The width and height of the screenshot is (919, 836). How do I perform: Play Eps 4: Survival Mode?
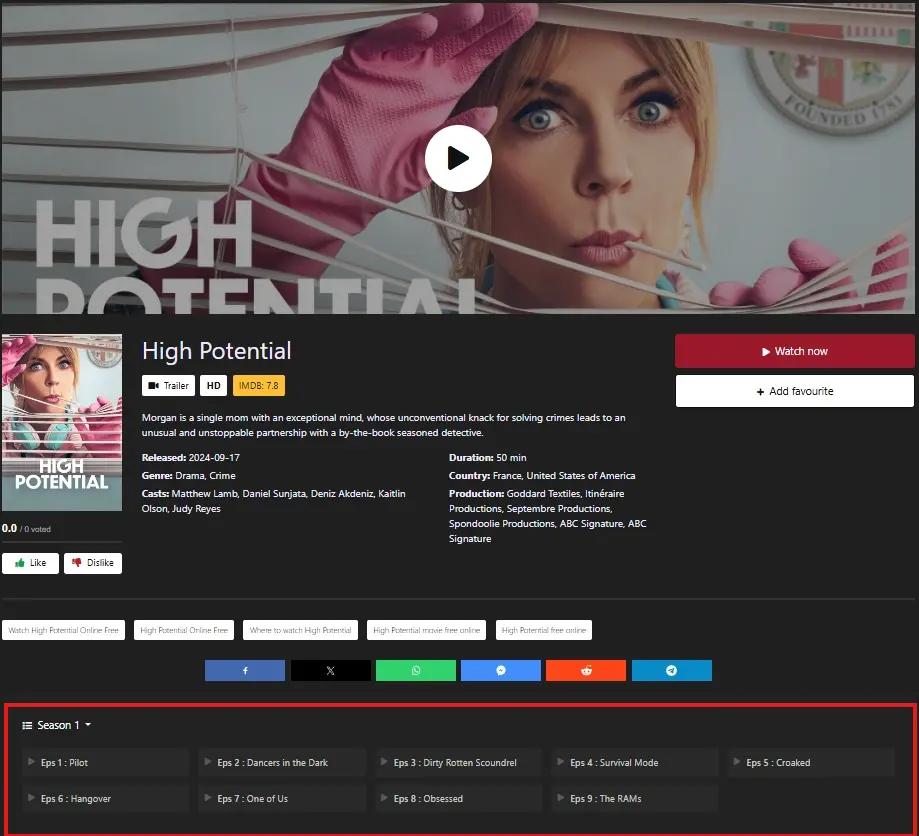635,763
